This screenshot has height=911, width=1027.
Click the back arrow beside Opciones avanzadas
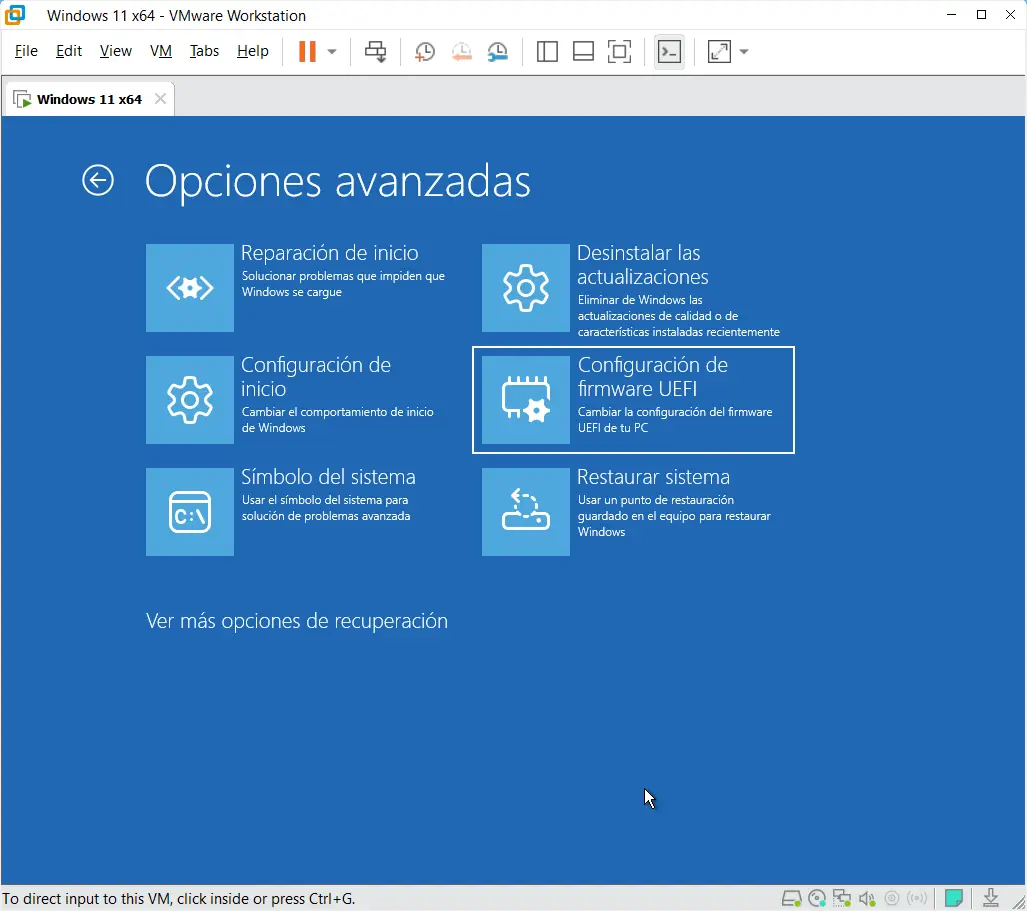tap(98, 180)
